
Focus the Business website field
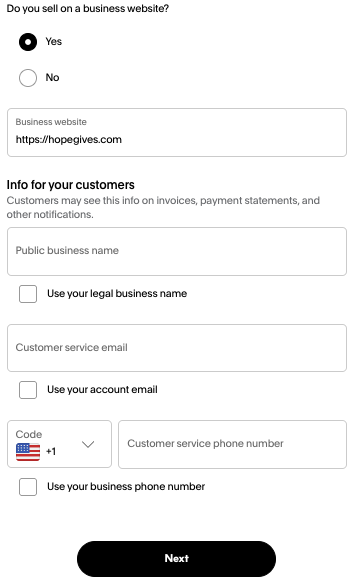click(x=177, y=133)
